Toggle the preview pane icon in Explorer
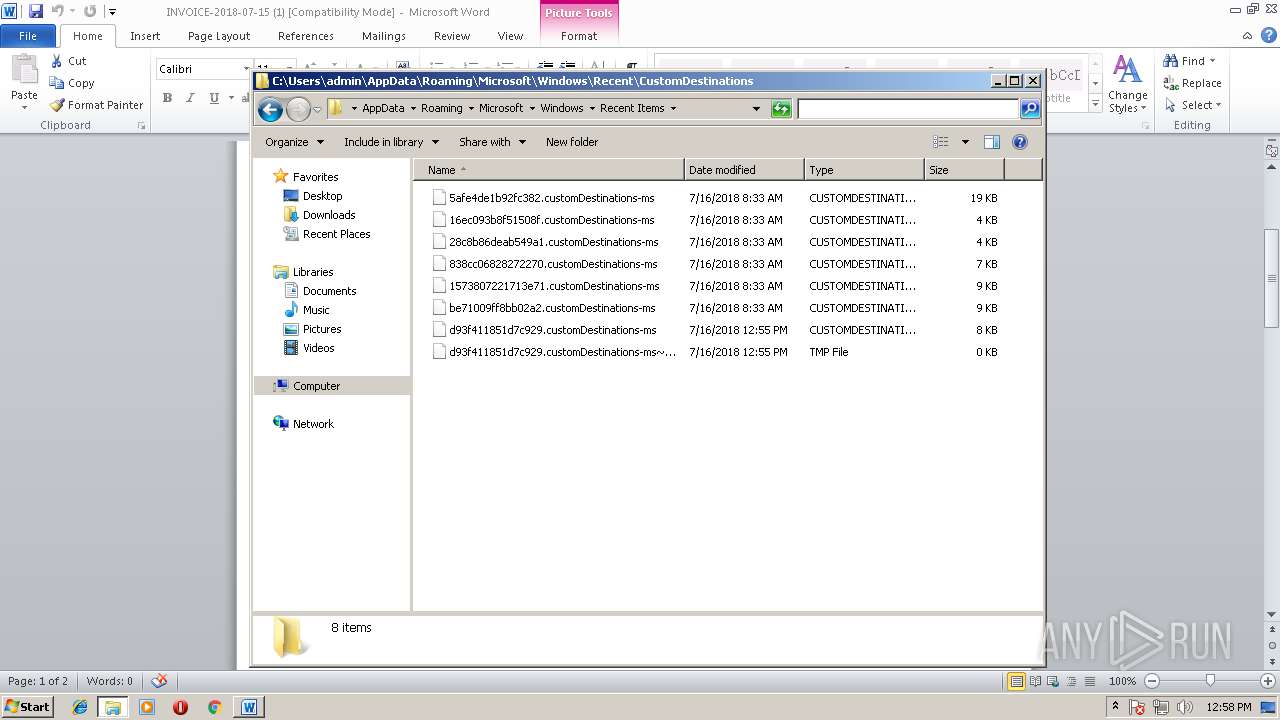Screen dimensions: 1280x720 click(992, 142)
